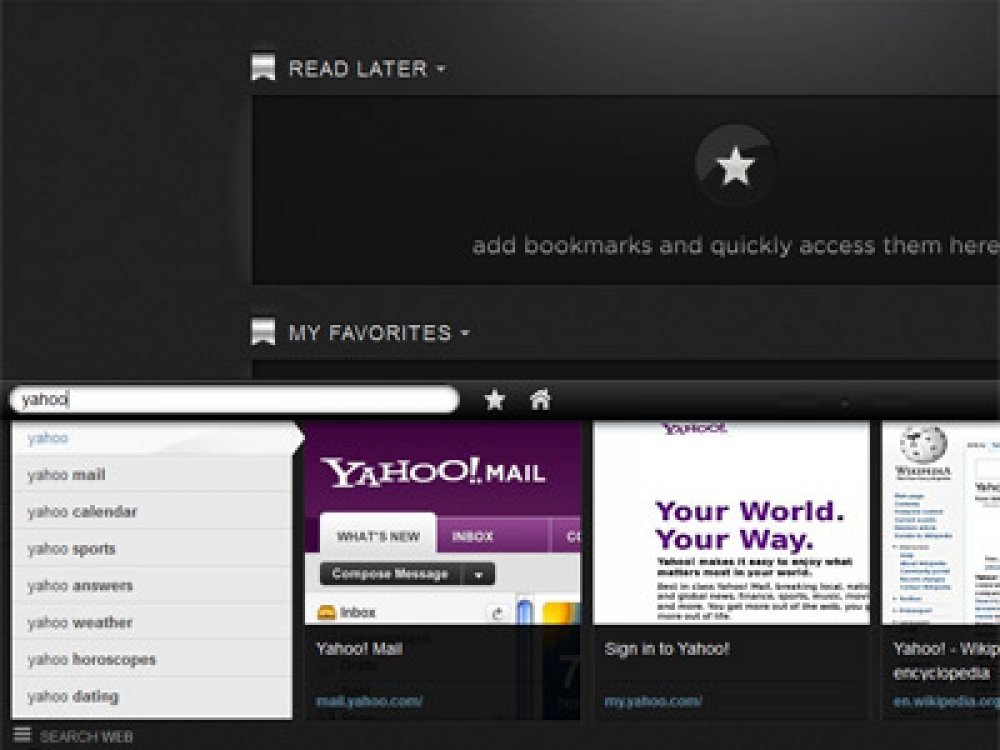Screen dimensions: 1000x750
Task: Select the "yahoo" suggestion
Action: 152,438
